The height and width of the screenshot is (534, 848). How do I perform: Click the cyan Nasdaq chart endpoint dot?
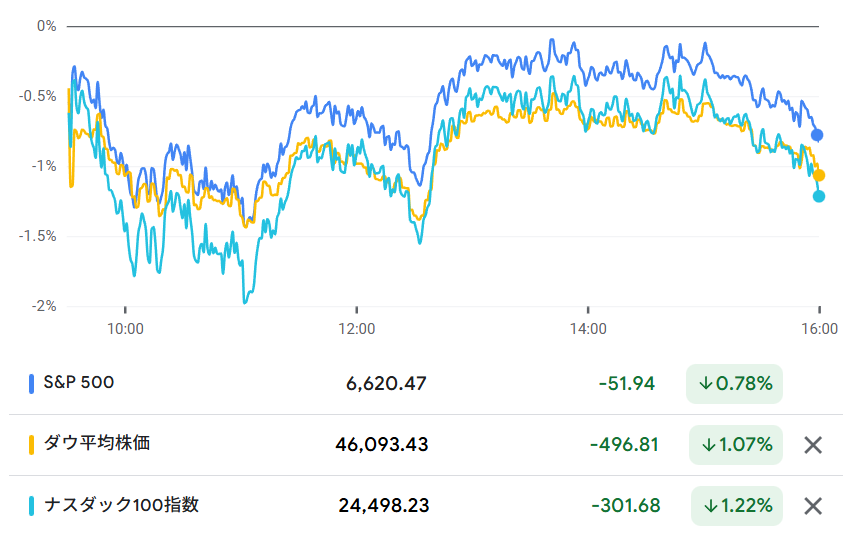[x=819, y=196]
